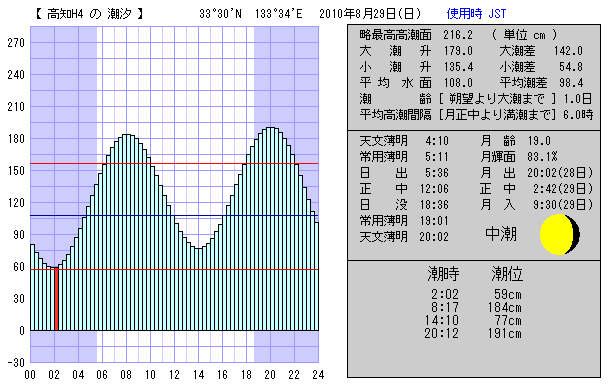610x385 pixels.
Task: Click the moonset '月入' time 9:30(29日)
Action: [x=563, y=205]
